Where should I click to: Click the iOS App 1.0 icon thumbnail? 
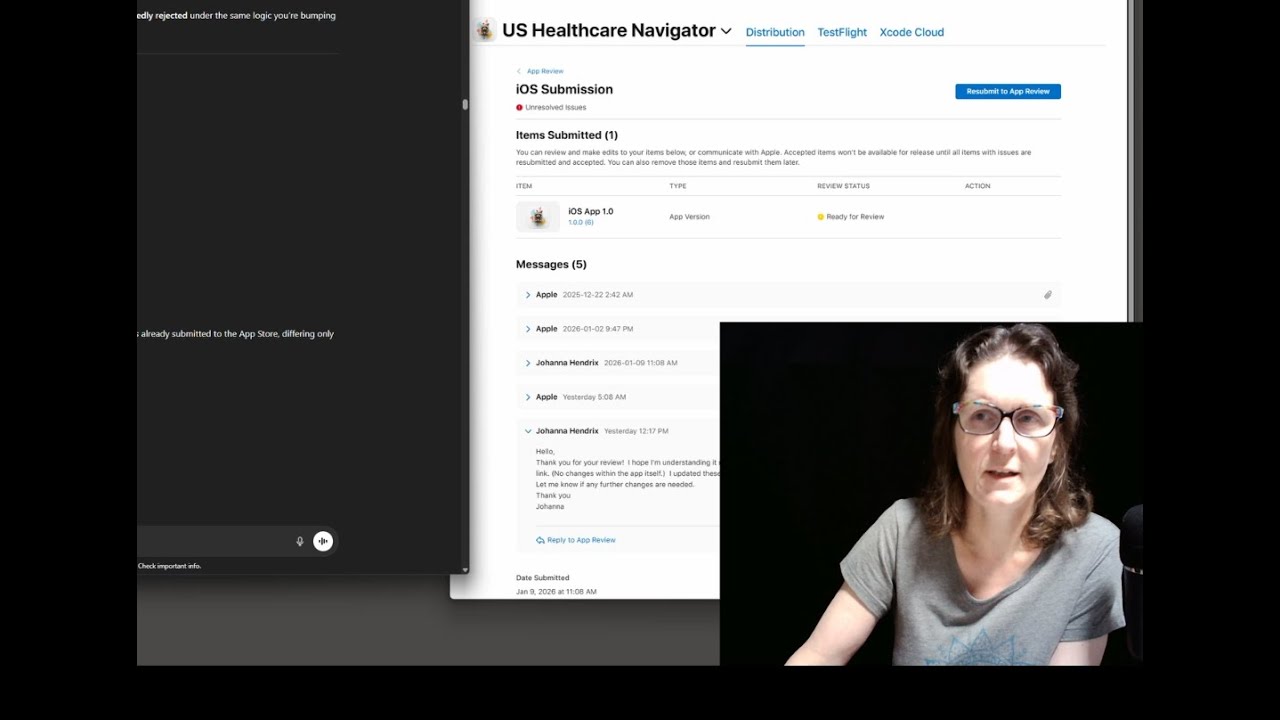538,217
